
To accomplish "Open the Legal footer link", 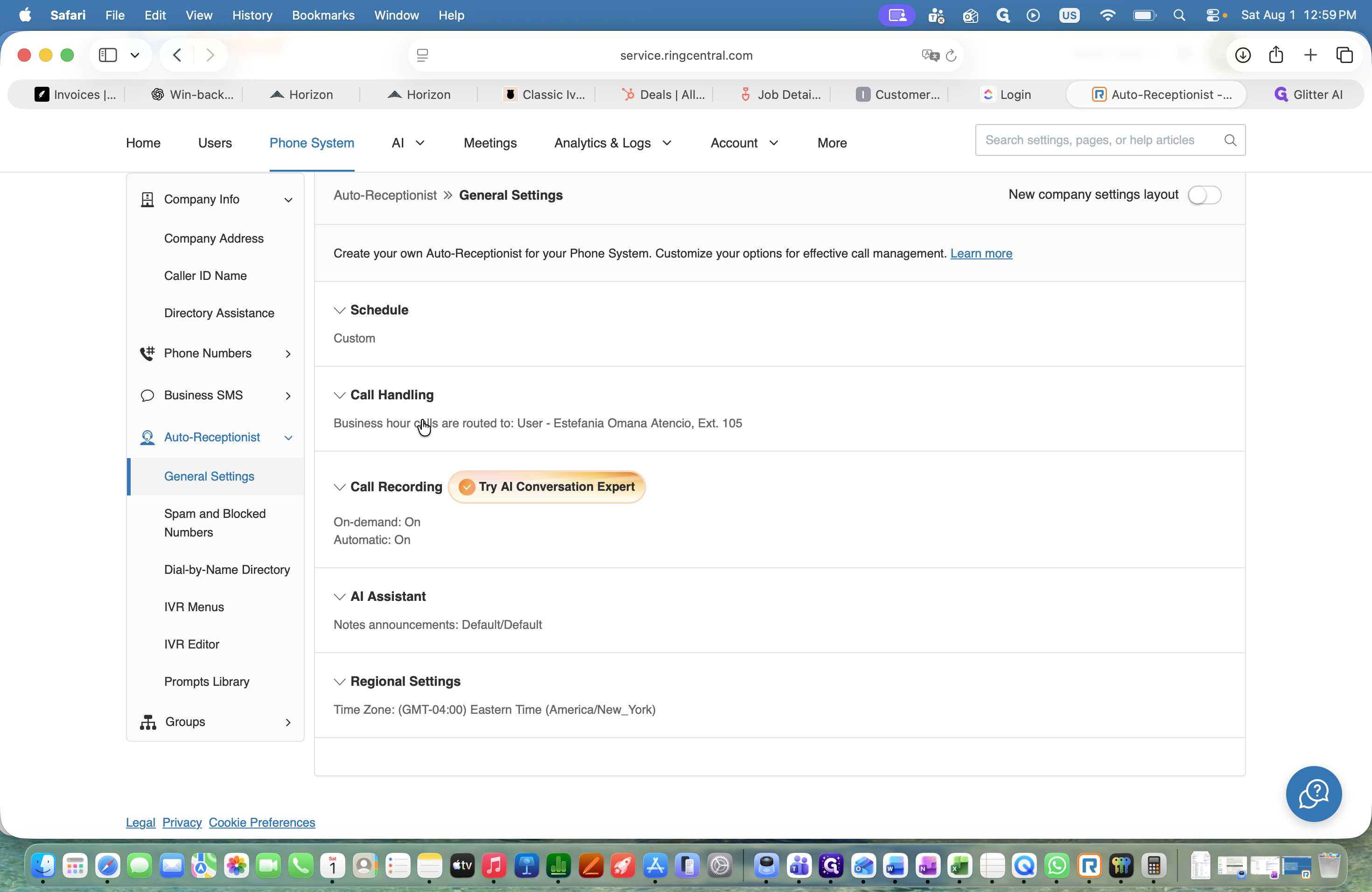I will pyautogui.click(x=140, y=822).
